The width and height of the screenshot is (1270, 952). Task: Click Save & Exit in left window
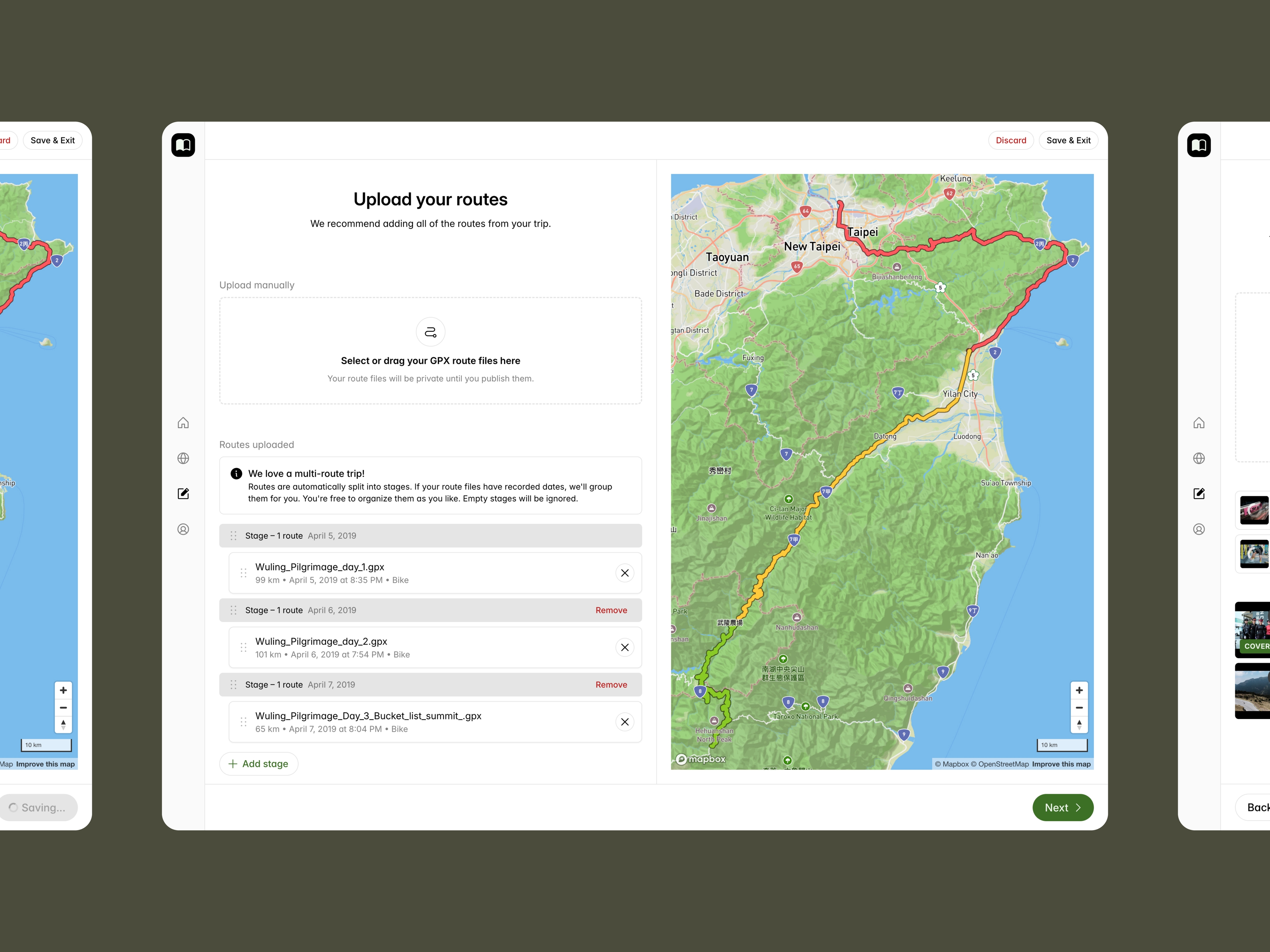[x=53, y=140]
